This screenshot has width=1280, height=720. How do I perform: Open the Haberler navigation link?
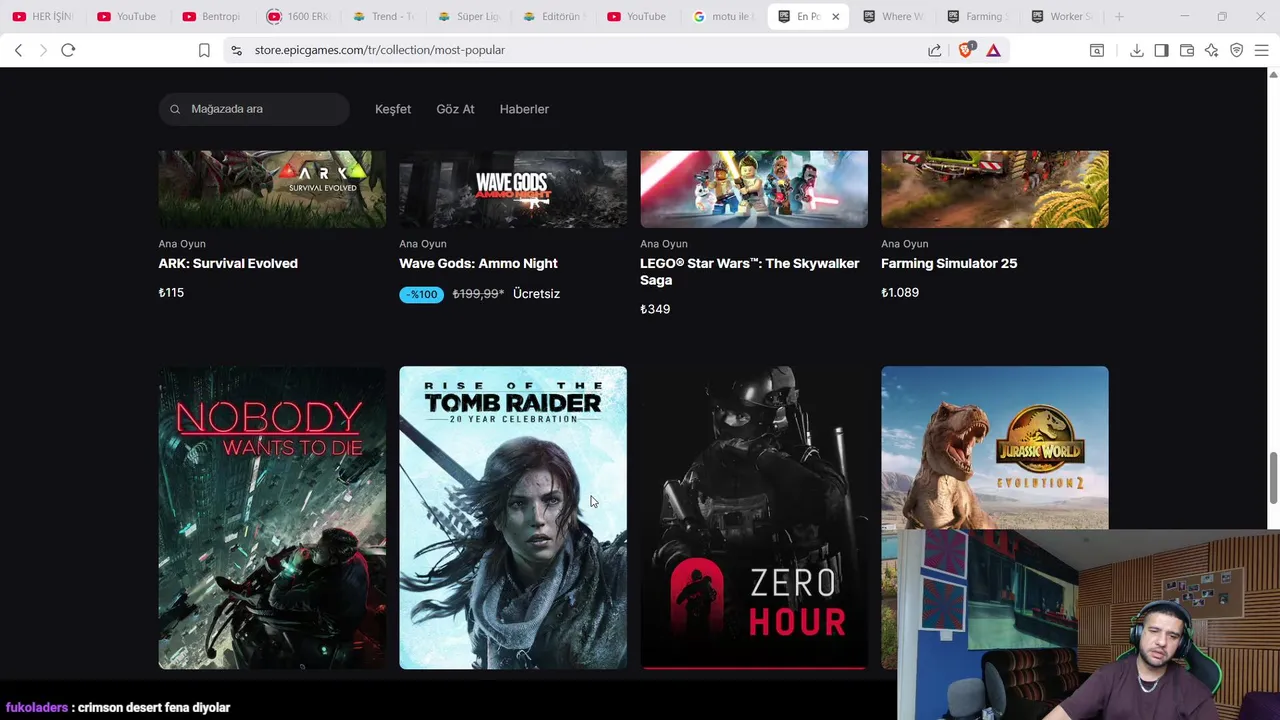524,109
